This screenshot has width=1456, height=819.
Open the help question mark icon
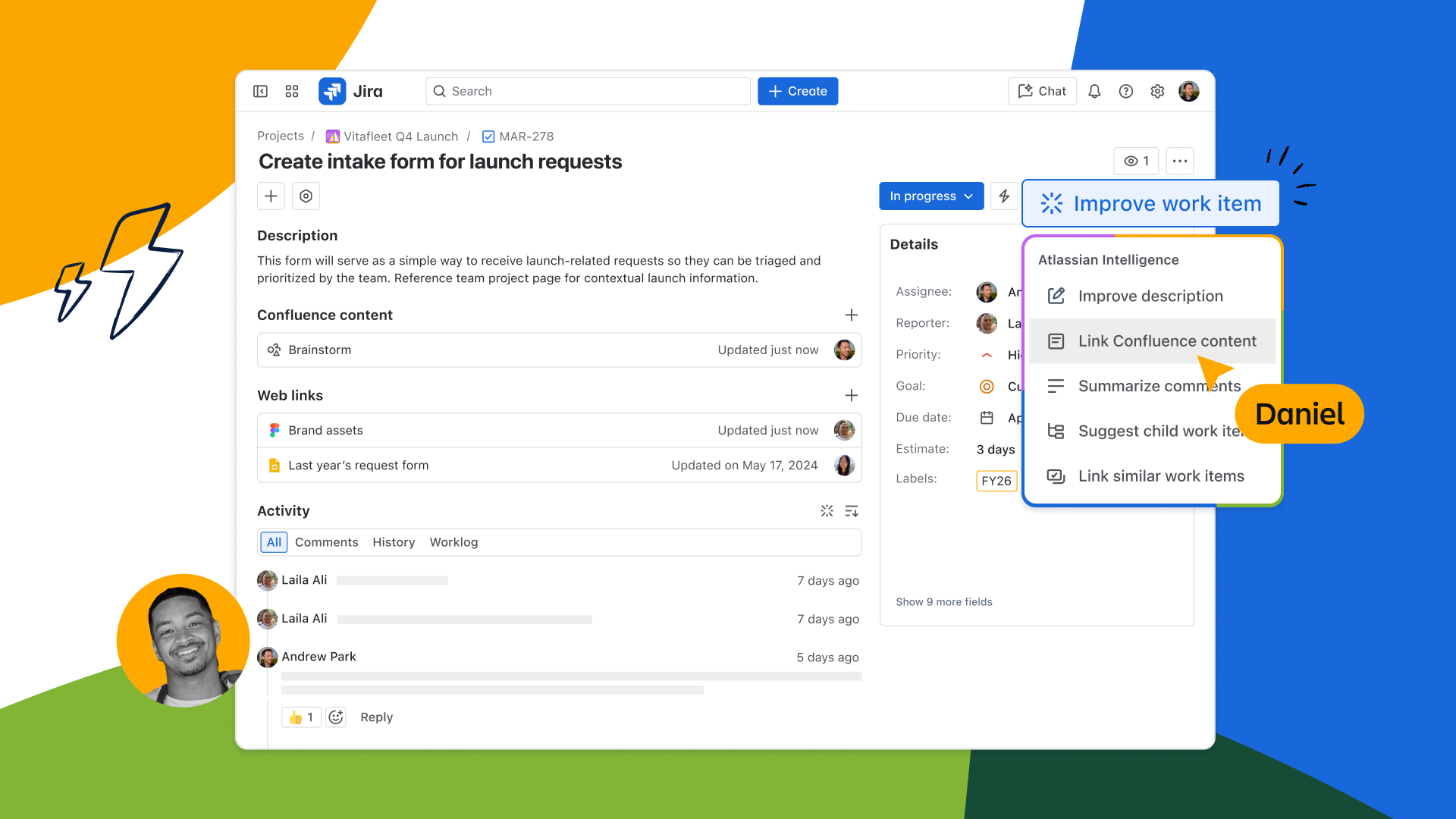click(x=1126, y=91)
